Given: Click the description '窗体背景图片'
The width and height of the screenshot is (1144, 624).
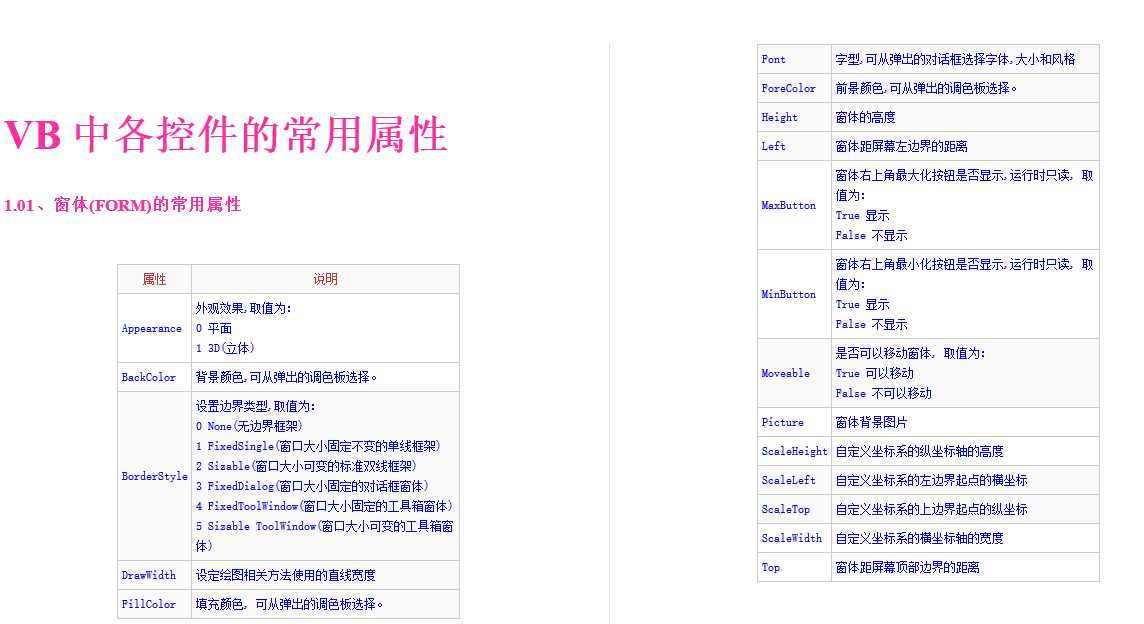Looking at the screenshot, I should 871,422.
